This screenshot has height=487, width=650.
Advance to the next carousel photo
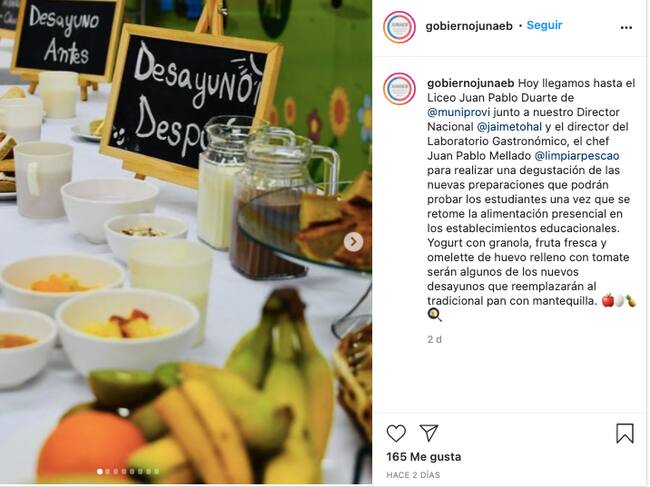coord(353,242)
